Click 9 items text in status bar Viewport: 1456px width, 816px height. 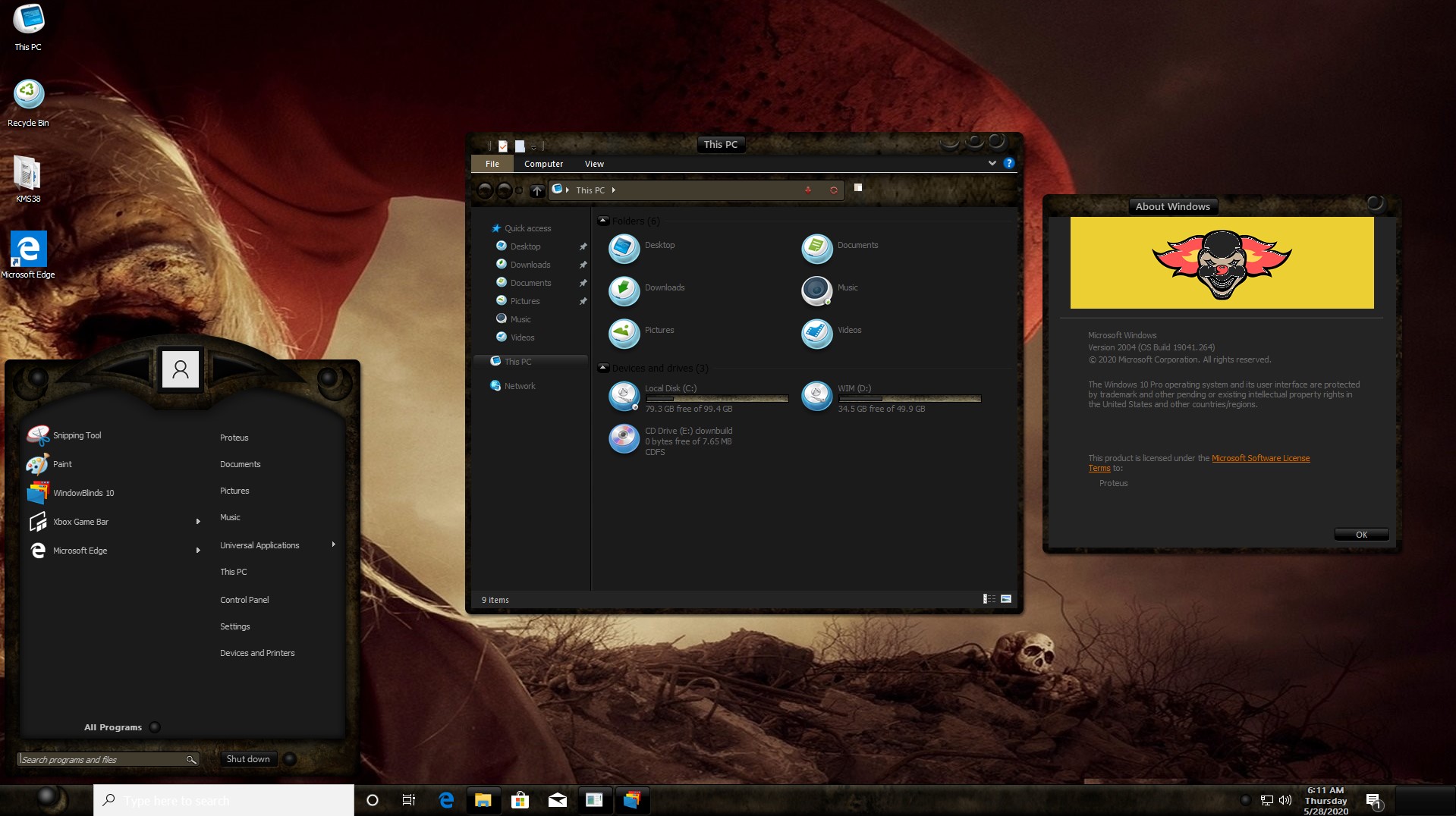tap(495, 600)
